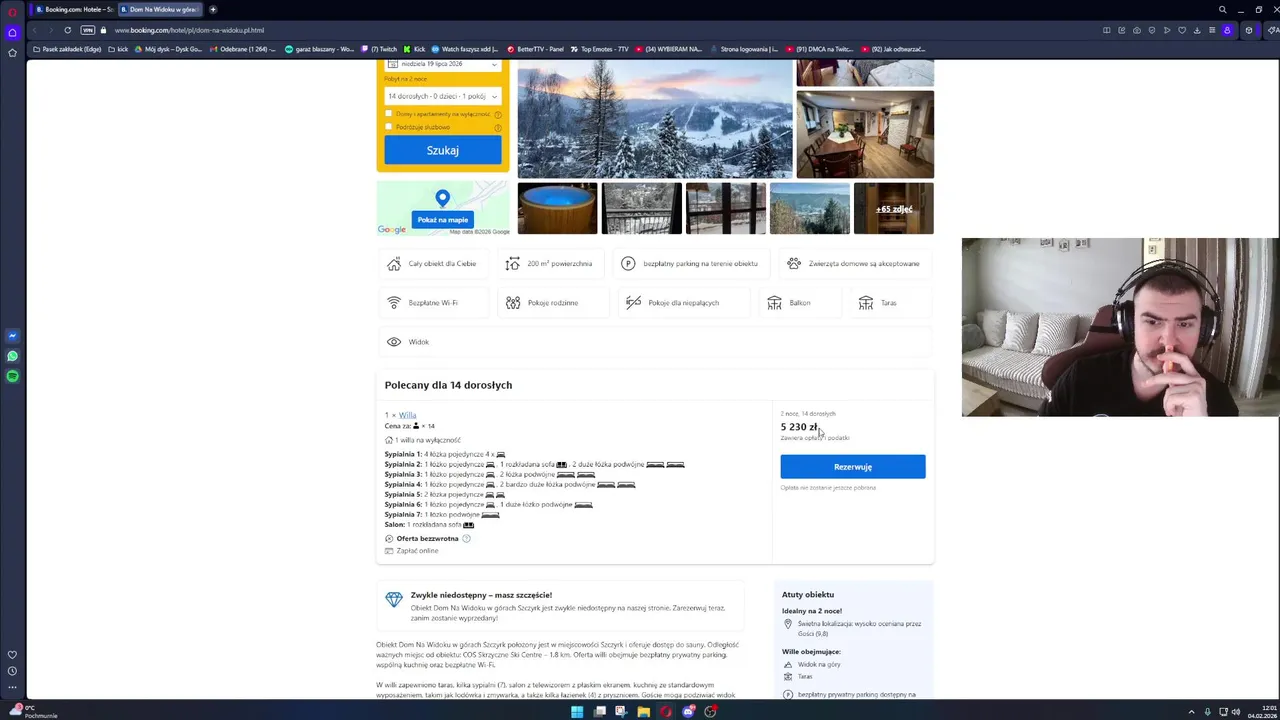
Task: Open the 'Twitch' bookmark
Action: pos(379,49)
